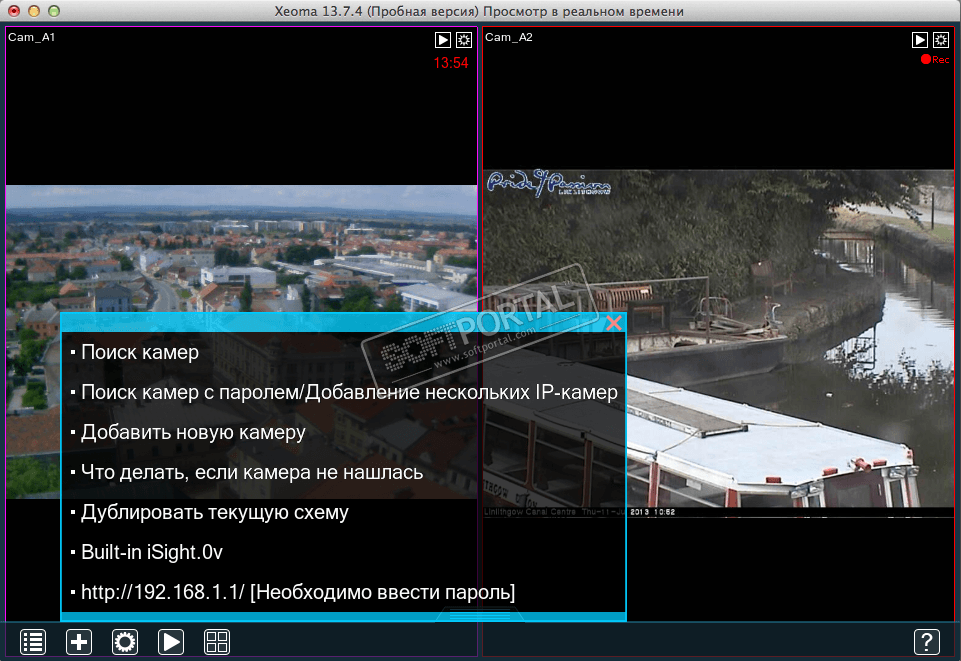Open archive play button in bottom toolbar
The image size is (961, 661).
pos(171,642)
